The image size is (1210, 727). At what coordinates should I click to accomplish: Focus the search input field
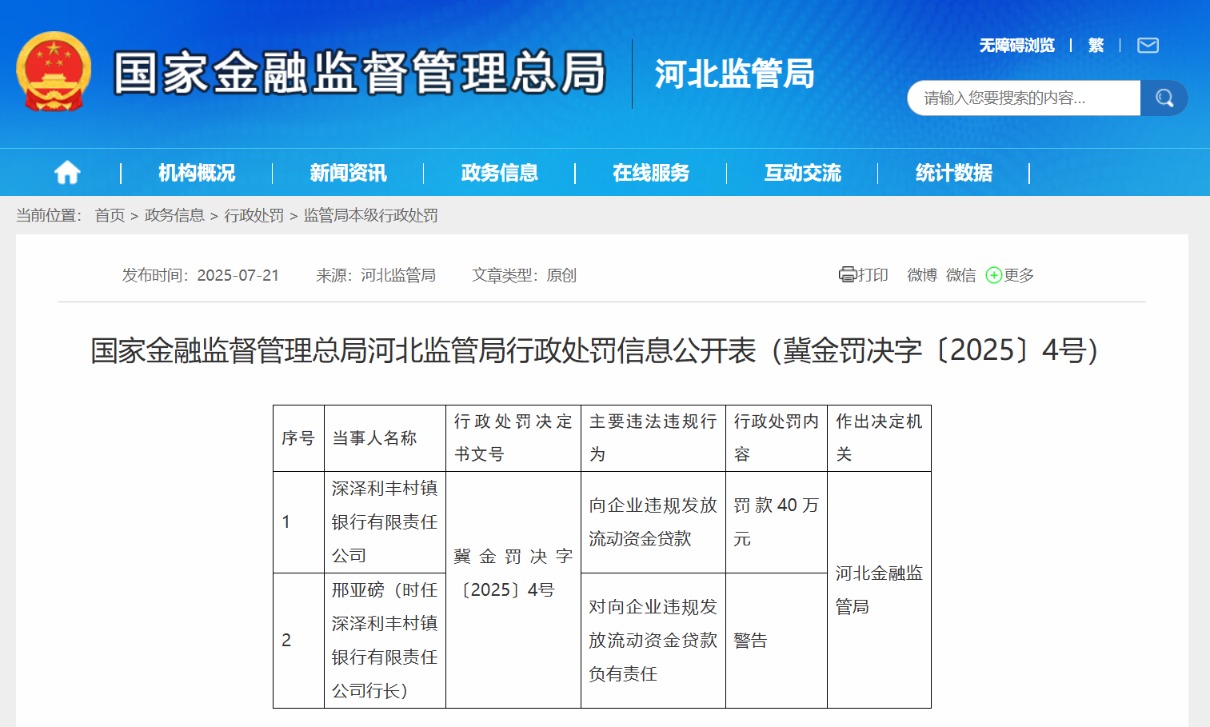click(x=1024, y=98)
